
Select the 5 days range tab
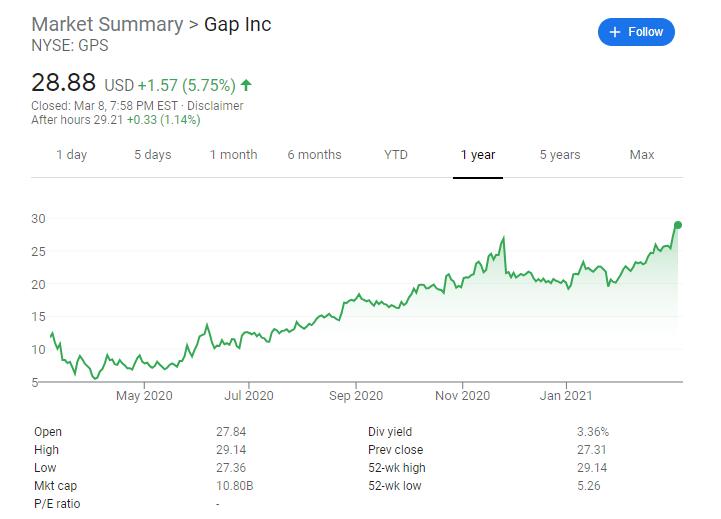tap(152, 155)
